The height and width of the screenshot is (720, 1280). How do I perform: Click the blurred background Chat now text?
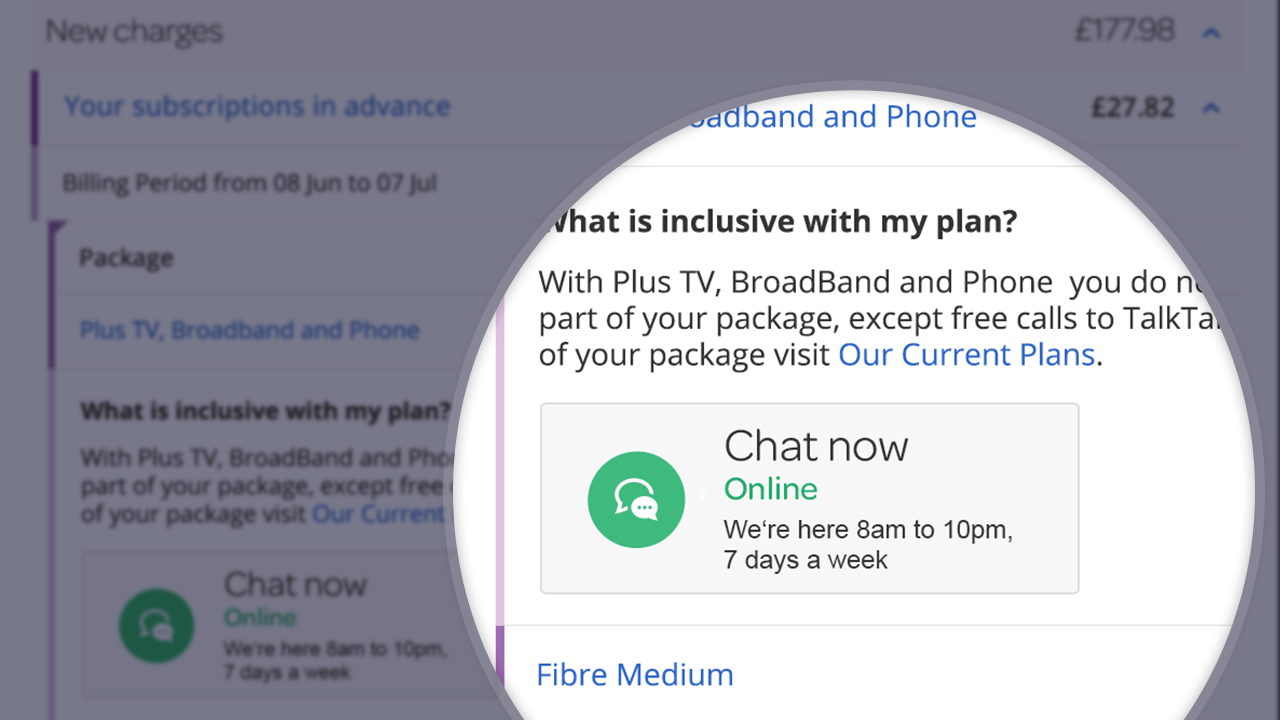[x=295, y=584]
